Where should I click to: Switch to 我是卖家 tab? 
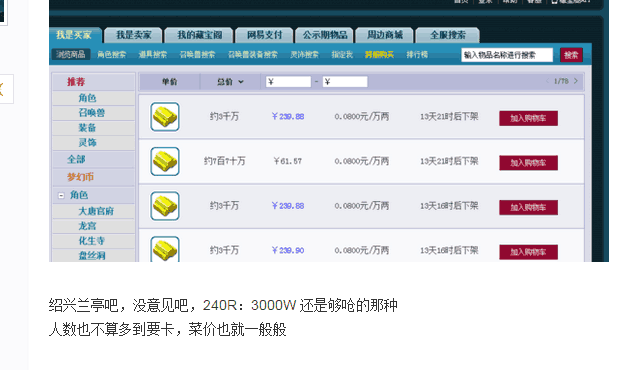point(133,35)
